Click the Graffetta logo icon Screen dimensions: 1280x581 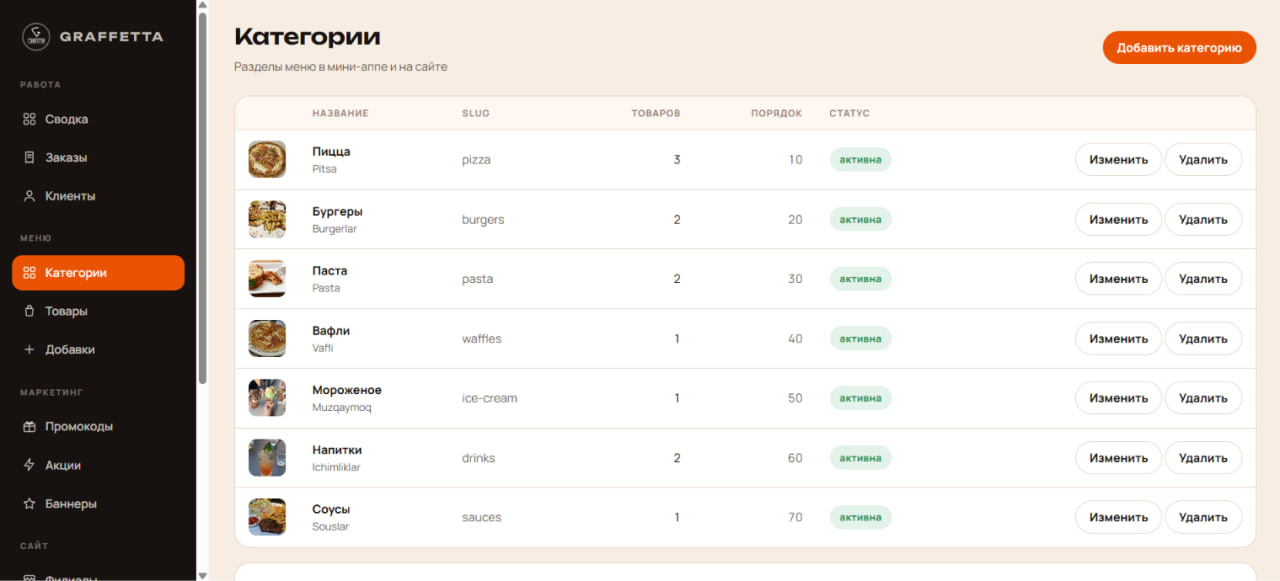pos(36,37)
